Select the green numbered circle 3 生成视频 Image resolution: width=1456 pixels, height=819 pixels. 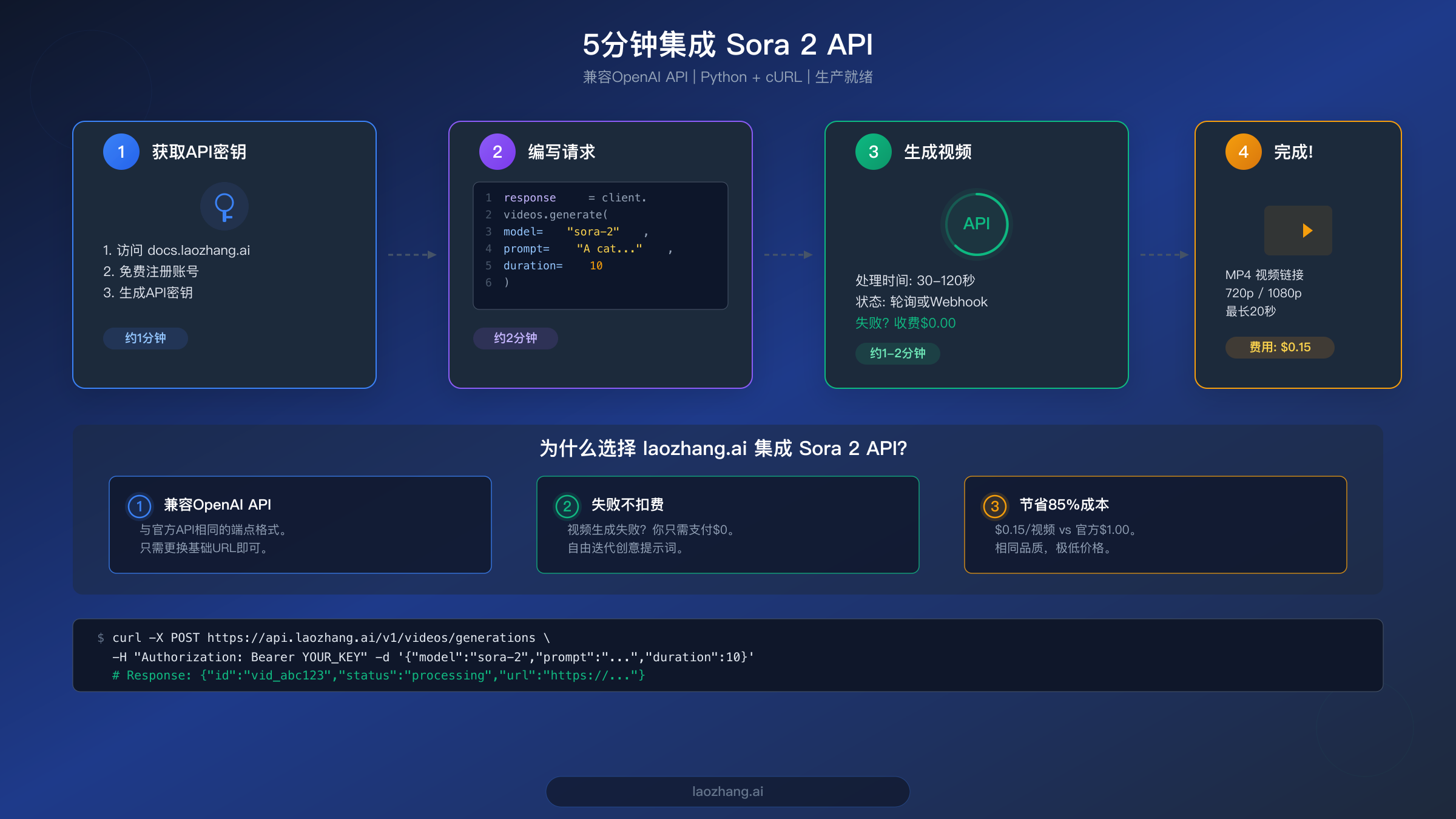873,153
